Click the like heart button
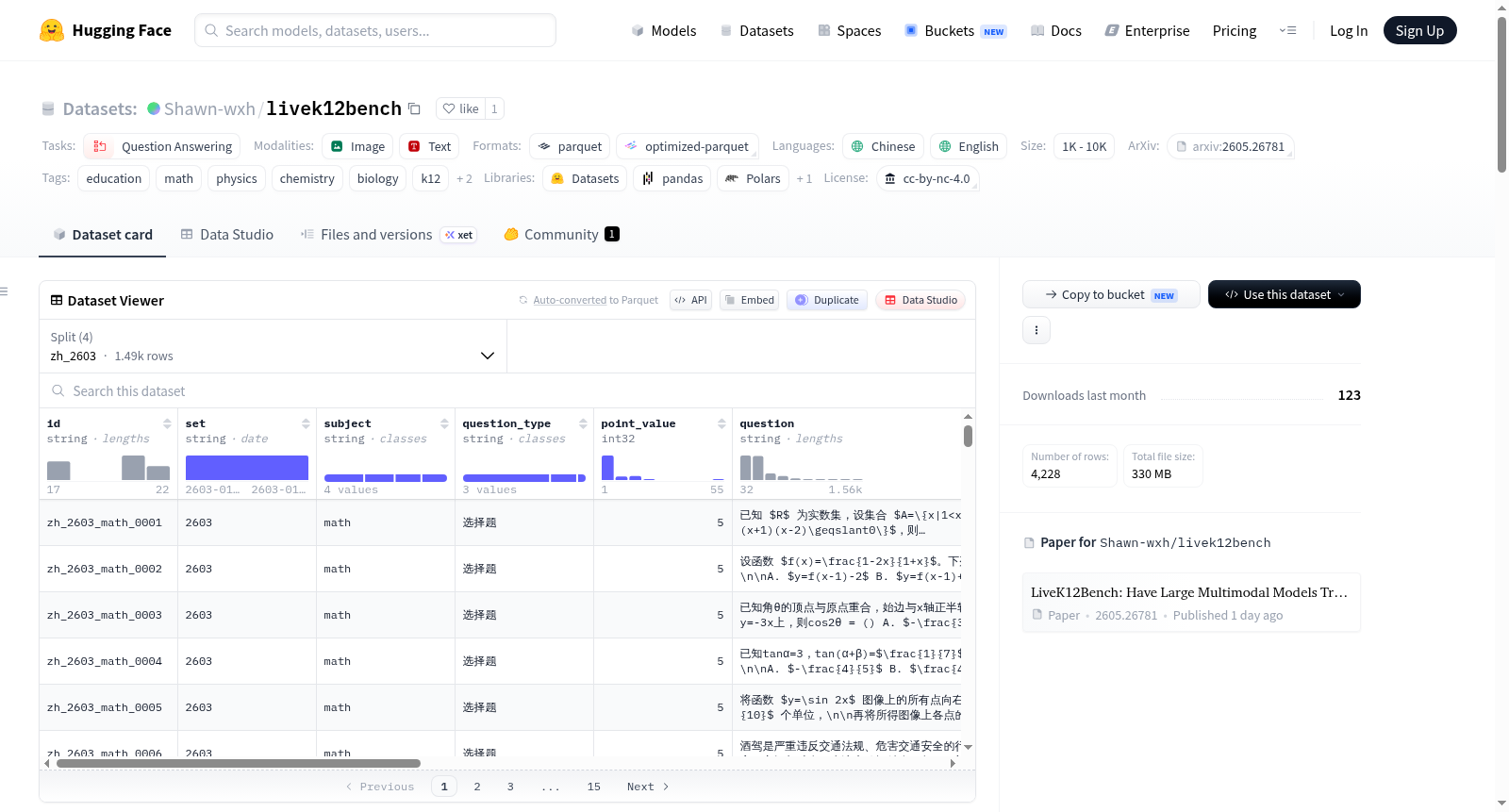 (x=460, y=108)
